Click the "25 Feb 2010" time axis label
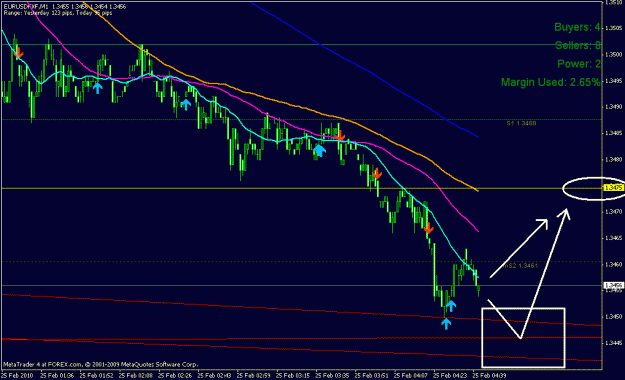625x380 pixels. (17, 376)
